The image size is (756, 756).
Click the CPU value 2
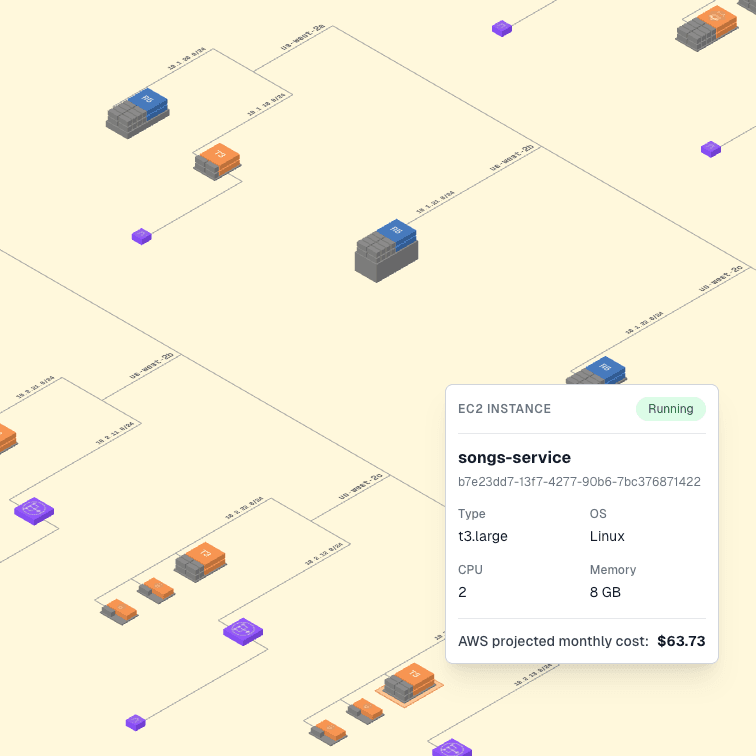click(462, 592)
